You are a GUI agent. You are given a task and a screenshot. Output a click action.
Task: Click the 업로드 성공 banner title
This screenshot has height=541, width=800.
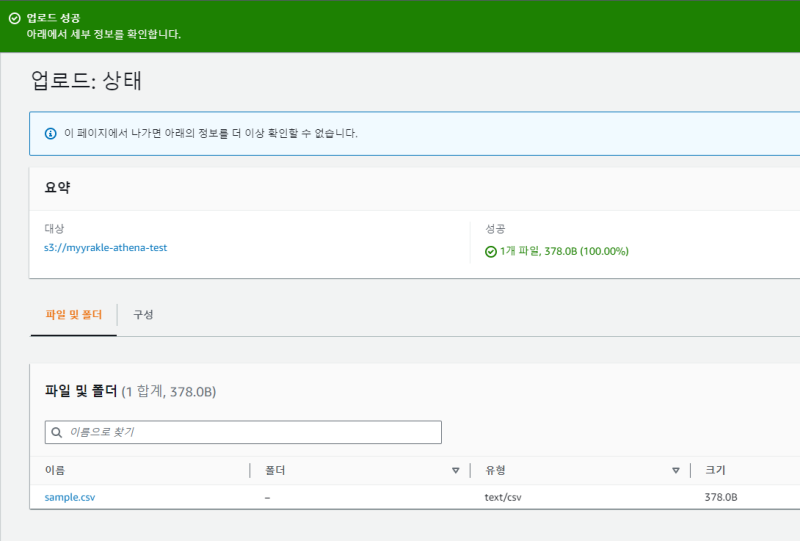(x=54, y=18)
